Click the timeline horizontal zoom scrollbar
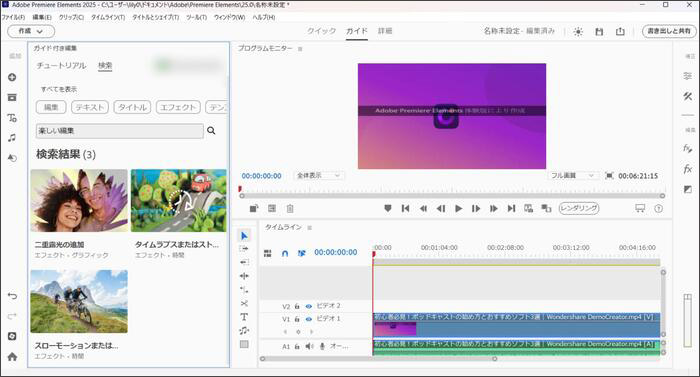This screenshot has height=377, width=700. tap(379, 359)
